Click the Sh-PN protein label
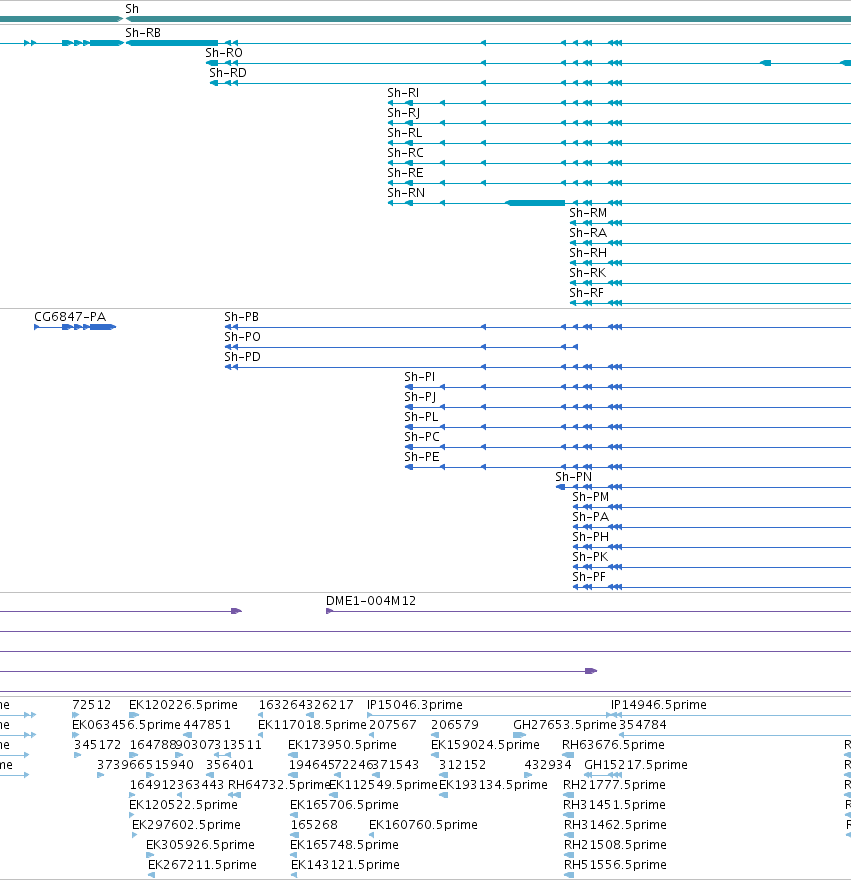The width and height of the screenshot is (851, 880). coord(574,477)
